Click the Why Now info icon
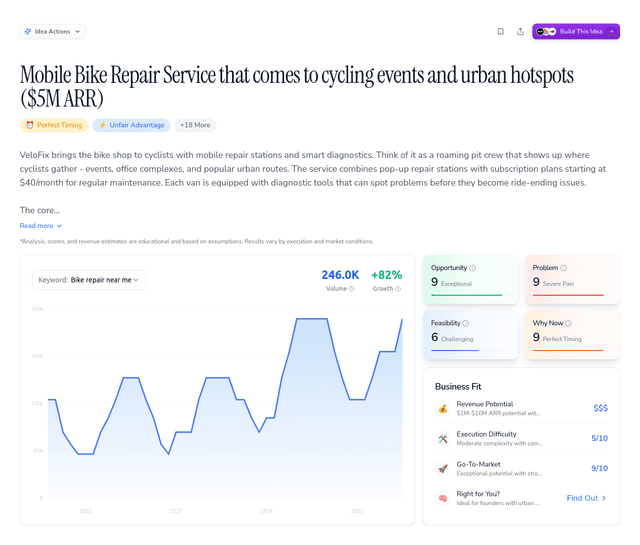The width and height of the screenshot is (640, 545). 568,323
